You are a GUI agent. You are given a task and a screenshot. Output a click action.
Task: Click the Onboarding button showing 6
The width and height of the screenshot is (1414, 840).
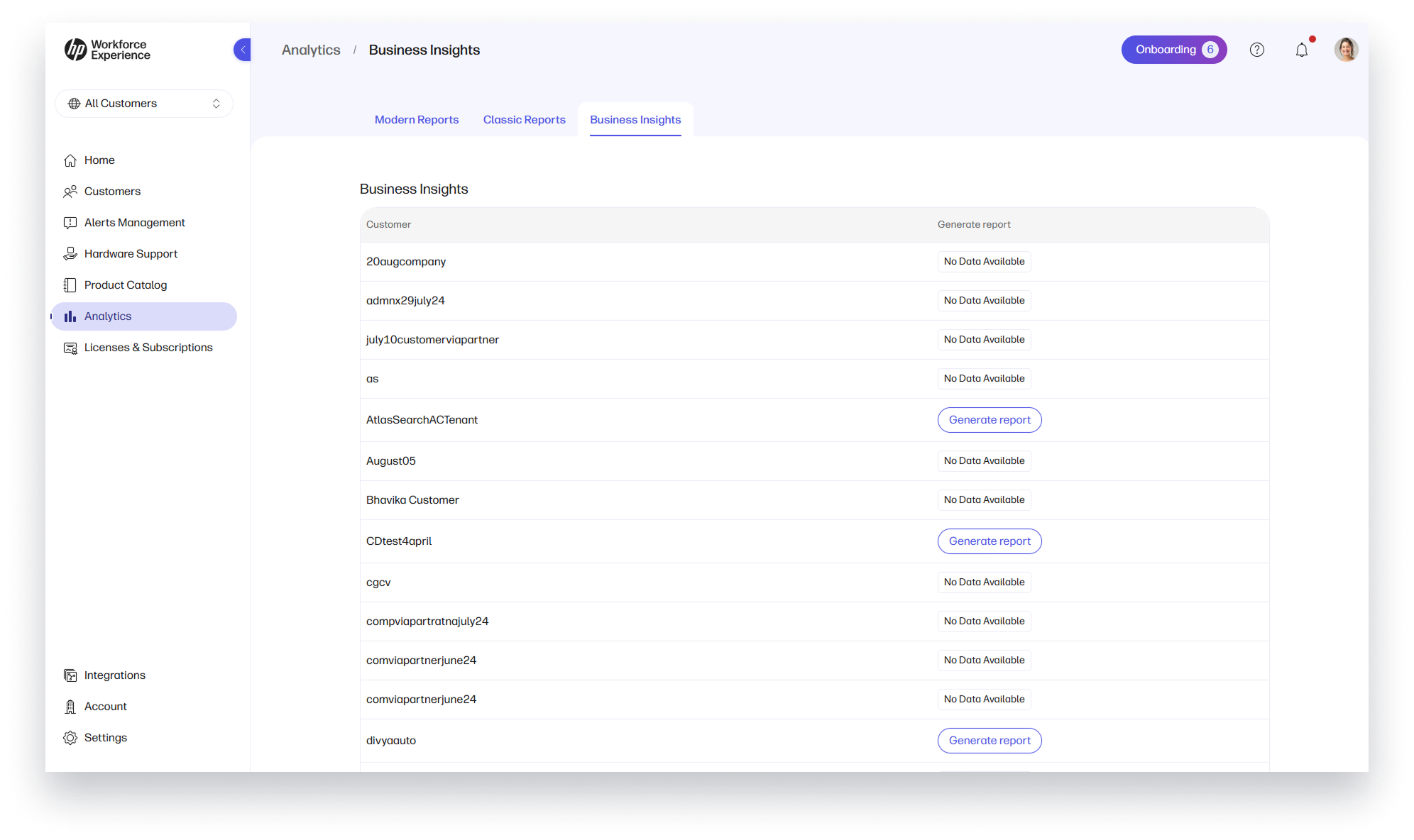pos(1173,50)
